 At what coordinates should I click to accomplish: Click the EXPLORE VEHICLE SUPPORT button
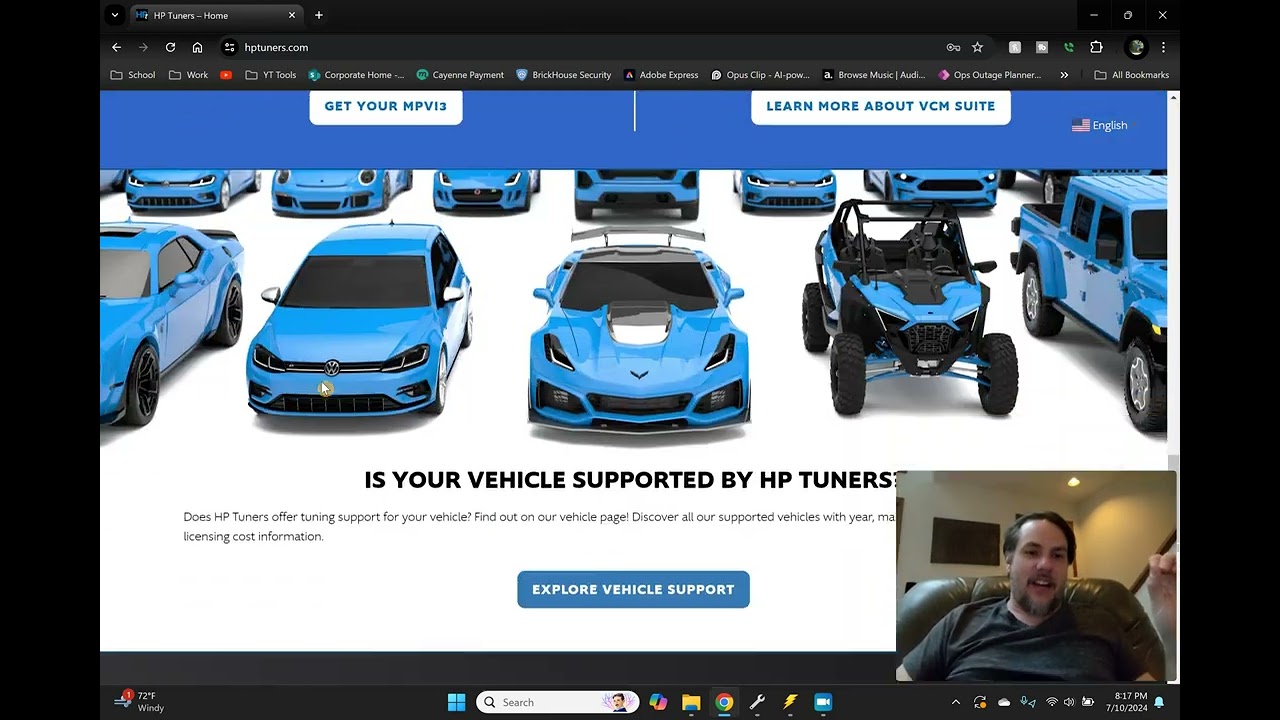[633, 589]
